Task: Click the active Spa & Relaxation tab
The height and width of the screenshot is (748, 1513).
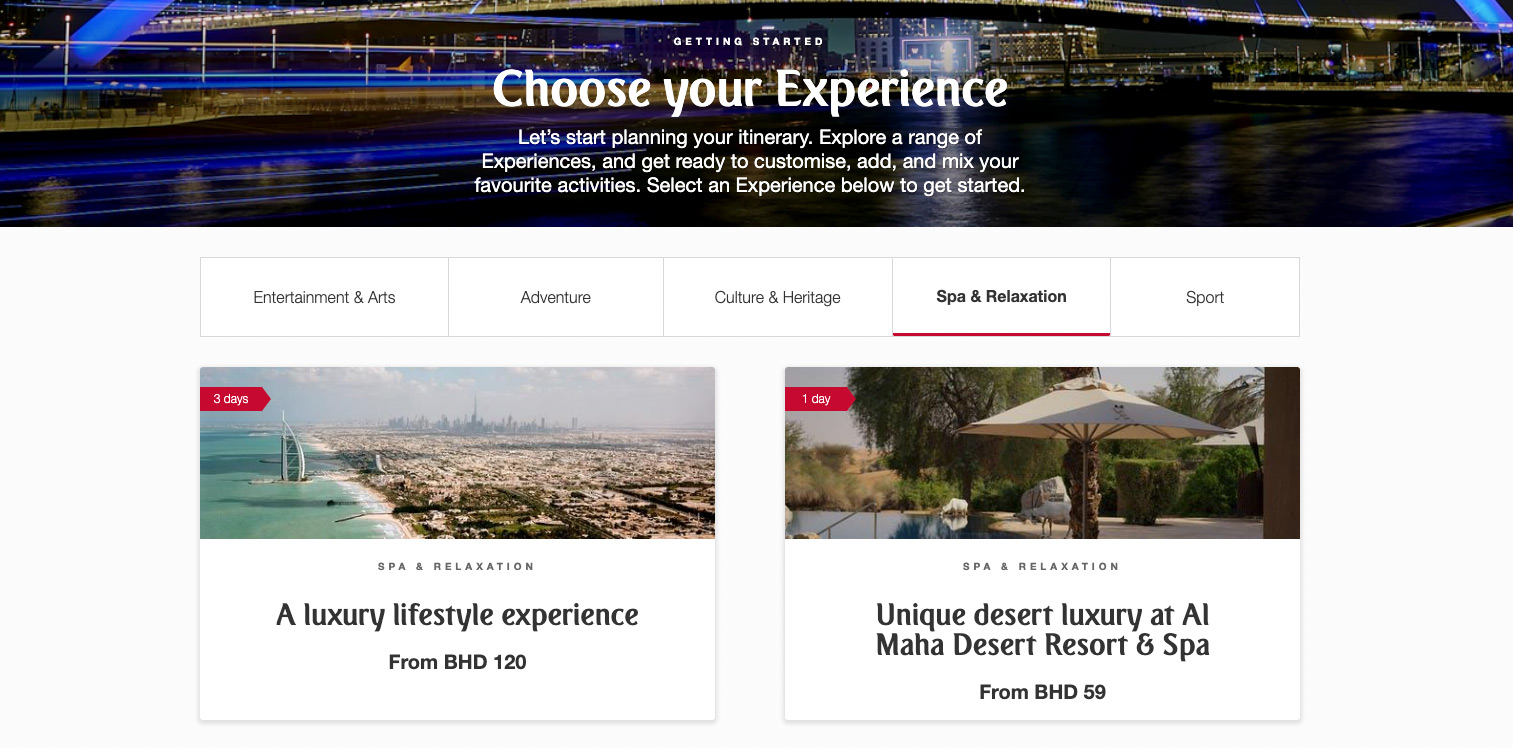Action: [1001, 297]
